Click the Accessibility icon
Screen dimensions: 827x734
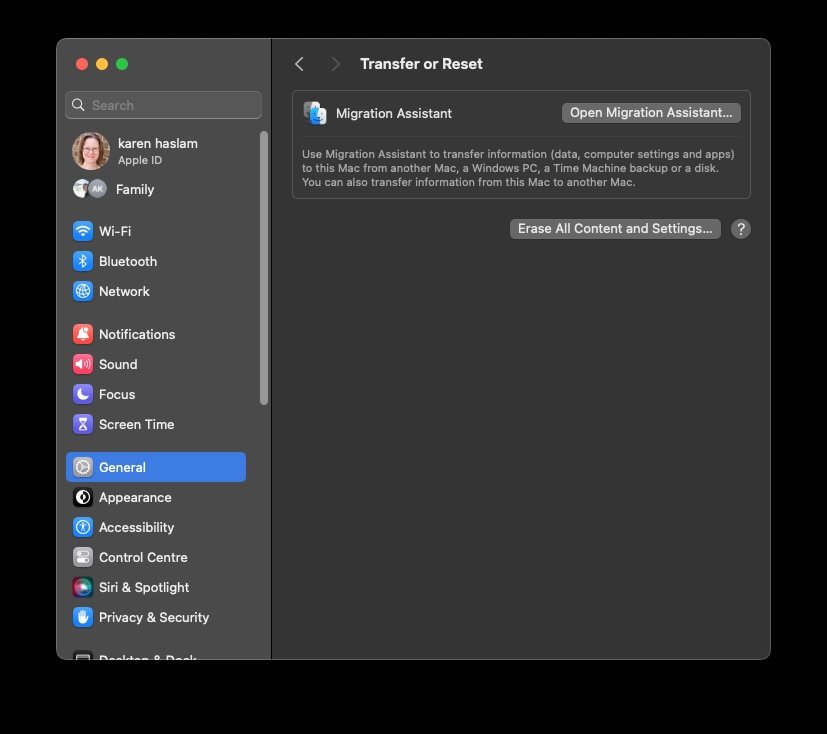click(83, 527)
